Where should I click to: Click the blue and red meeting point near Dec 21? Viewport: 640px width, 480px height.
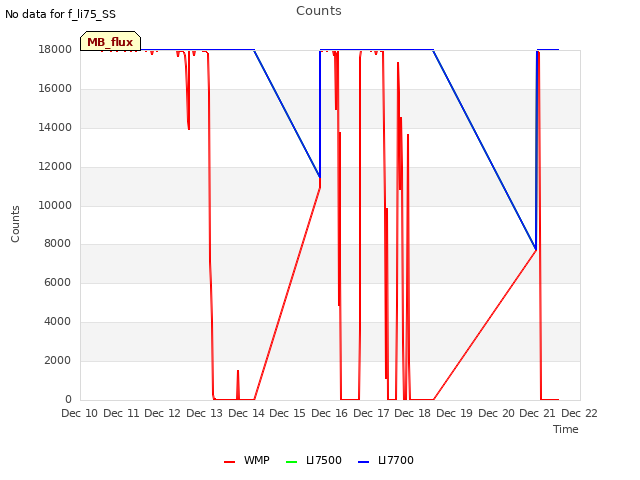536,250
